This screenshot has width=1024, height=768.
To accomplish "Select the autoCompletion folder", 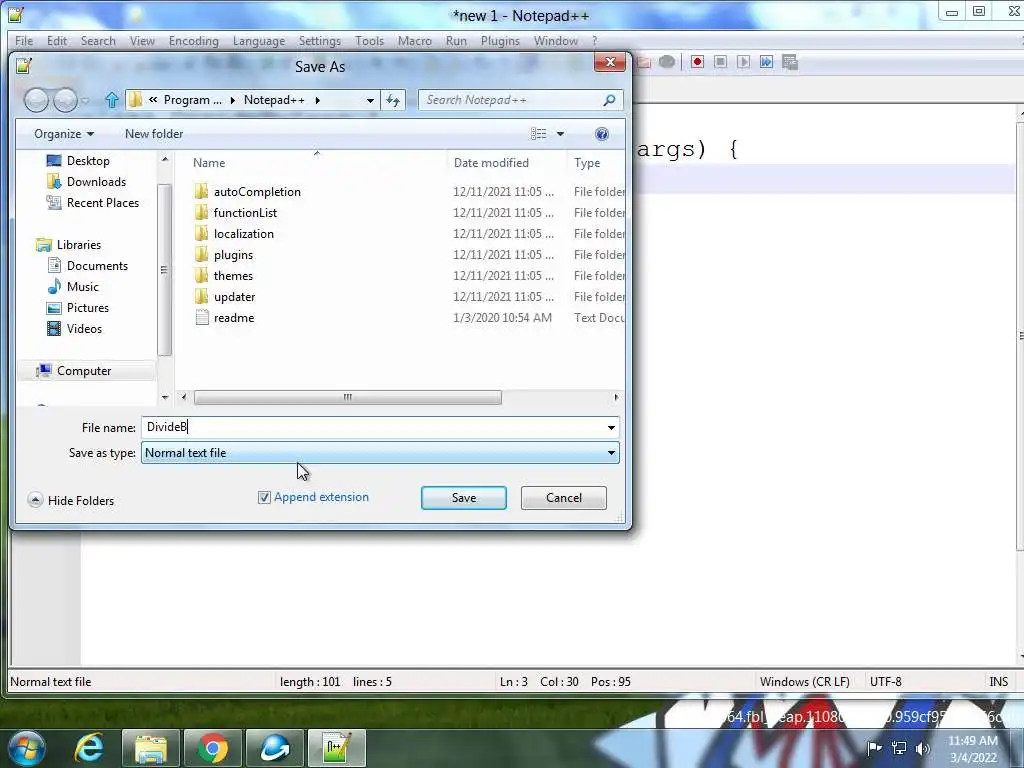I will [x=257, y=192].
